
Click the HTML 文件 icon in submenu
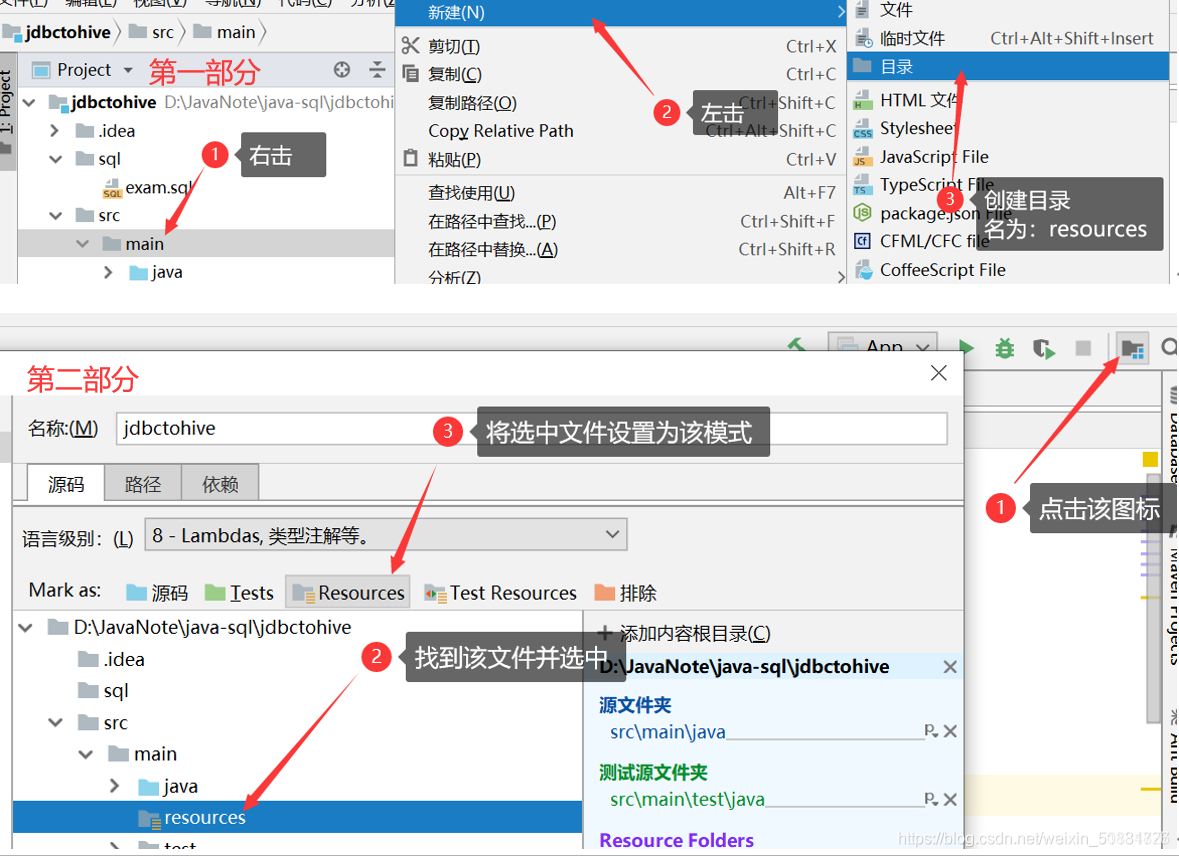862,100
